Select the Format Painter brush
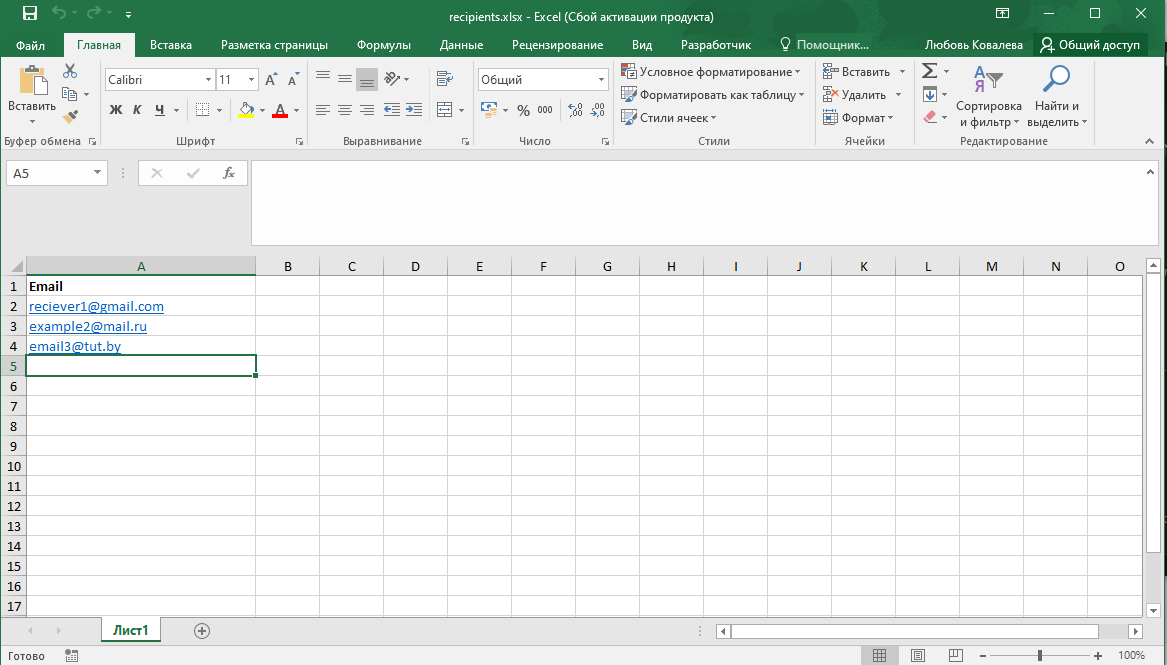 pyautogui.click(x=70, y=118)
